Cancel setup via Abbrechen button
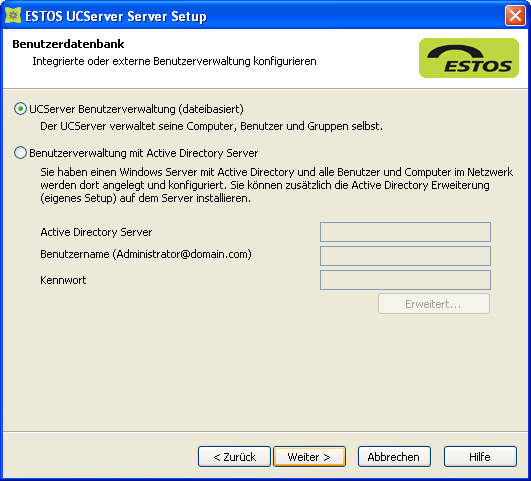The height and width of the screenshot is (481, 531). (394, 457)
